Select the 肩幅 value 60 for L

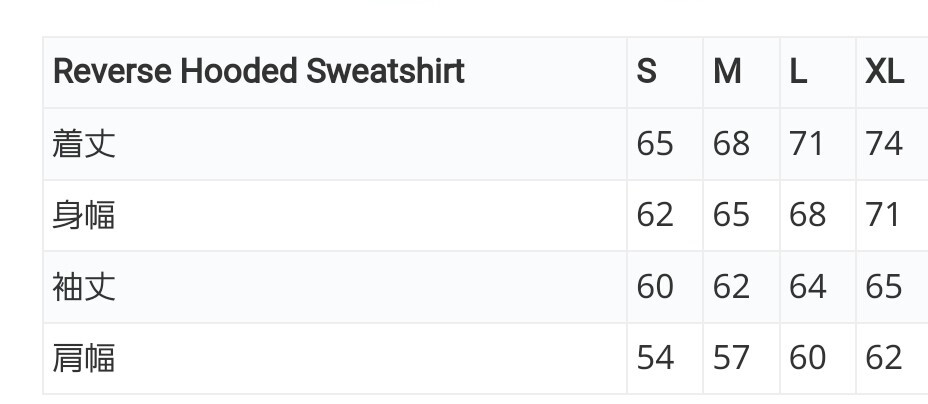point(807,358)
